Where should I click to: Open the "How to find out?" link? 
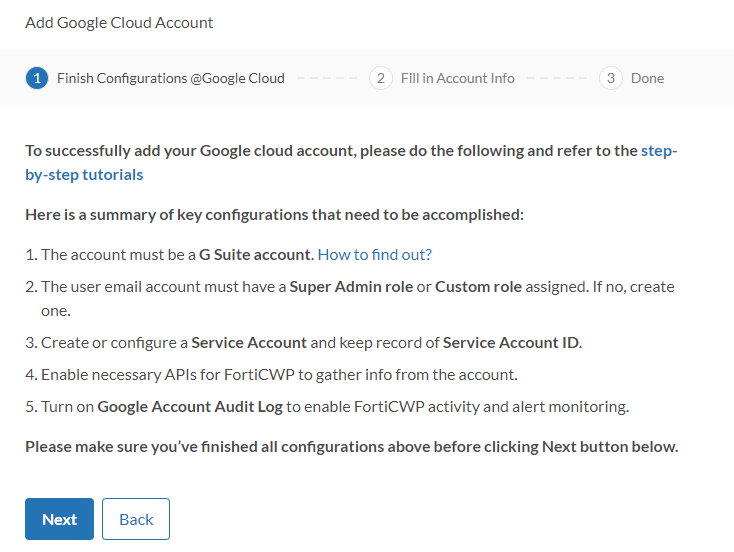374,255
